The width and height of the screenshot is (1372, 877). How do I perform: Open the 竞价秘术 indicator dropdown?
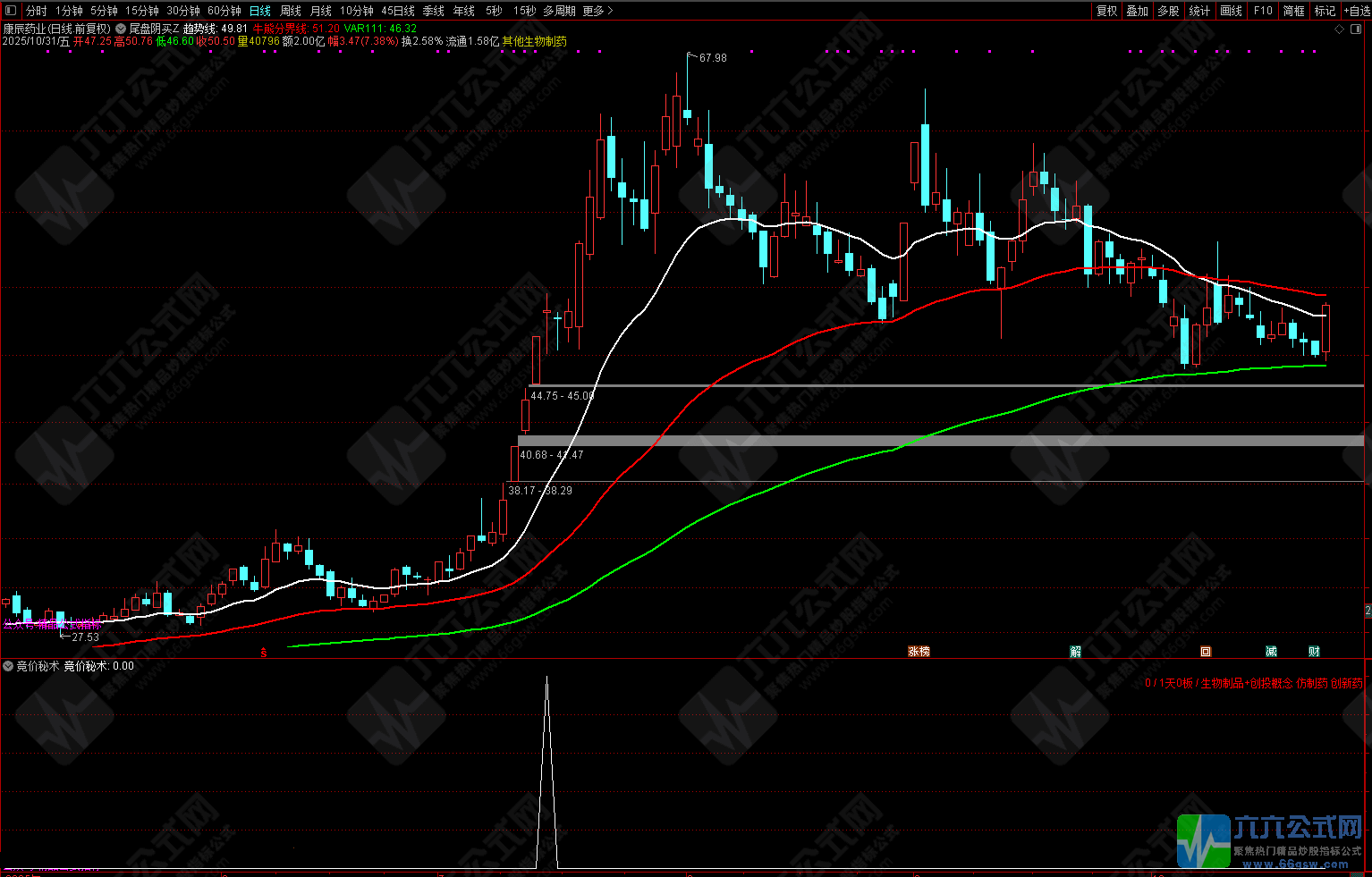pyautogui.click(x=8, y=666)
